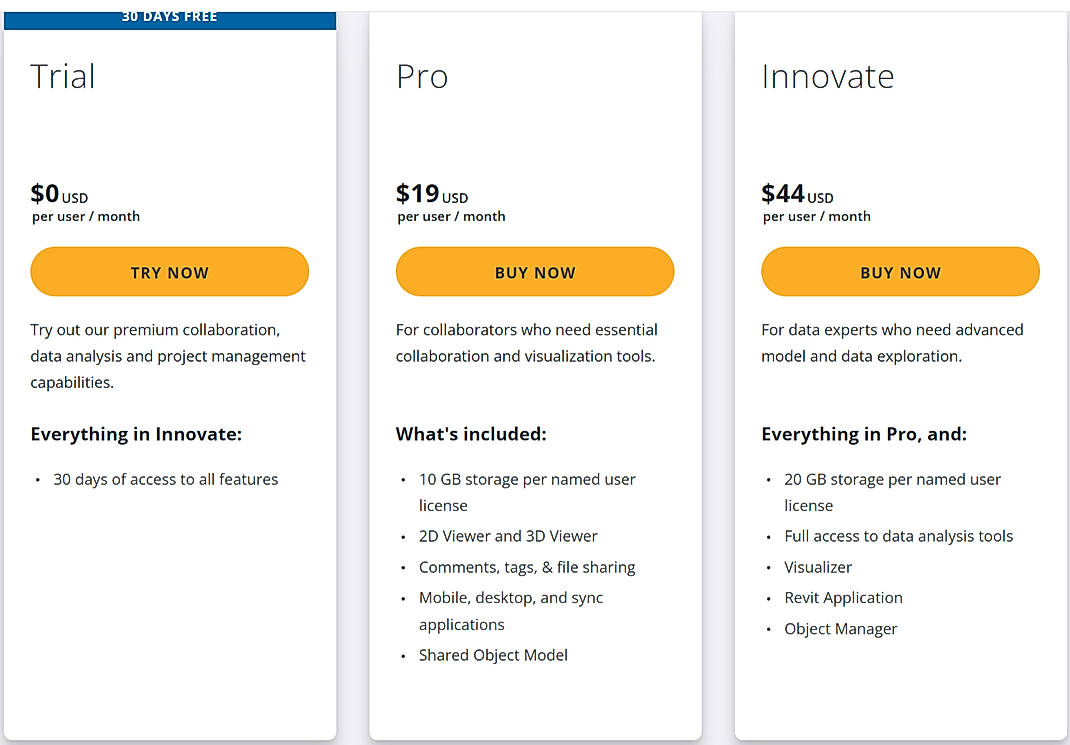
Task: Click the Innovate plan heading
Action: click(x=828, y=76)
